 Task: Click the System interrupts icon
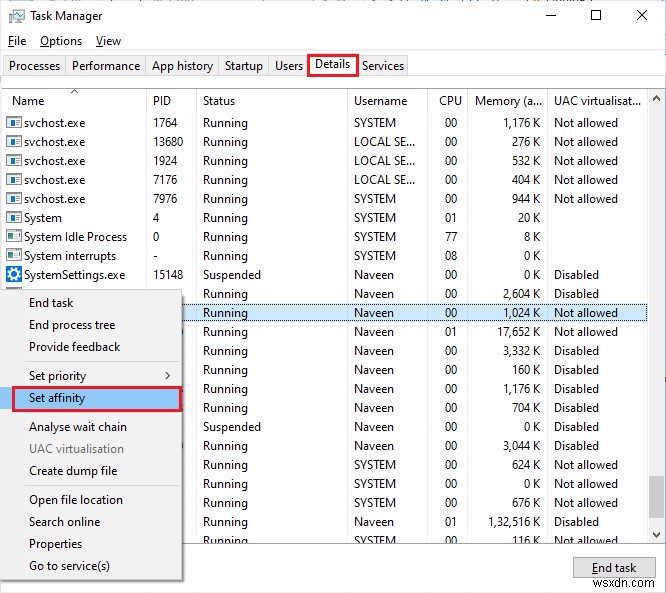click(14, 255)
